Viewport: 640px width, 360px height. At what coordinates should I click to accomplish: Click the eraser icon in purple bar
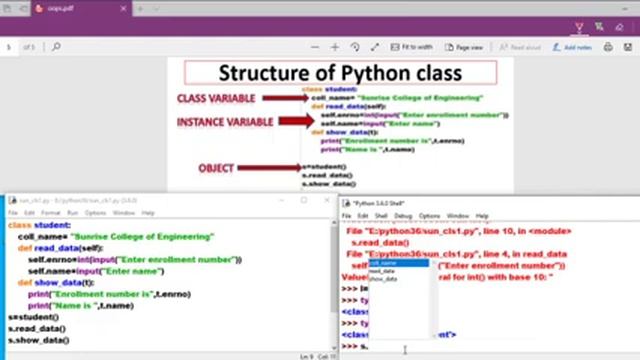[x=619, y=27]
